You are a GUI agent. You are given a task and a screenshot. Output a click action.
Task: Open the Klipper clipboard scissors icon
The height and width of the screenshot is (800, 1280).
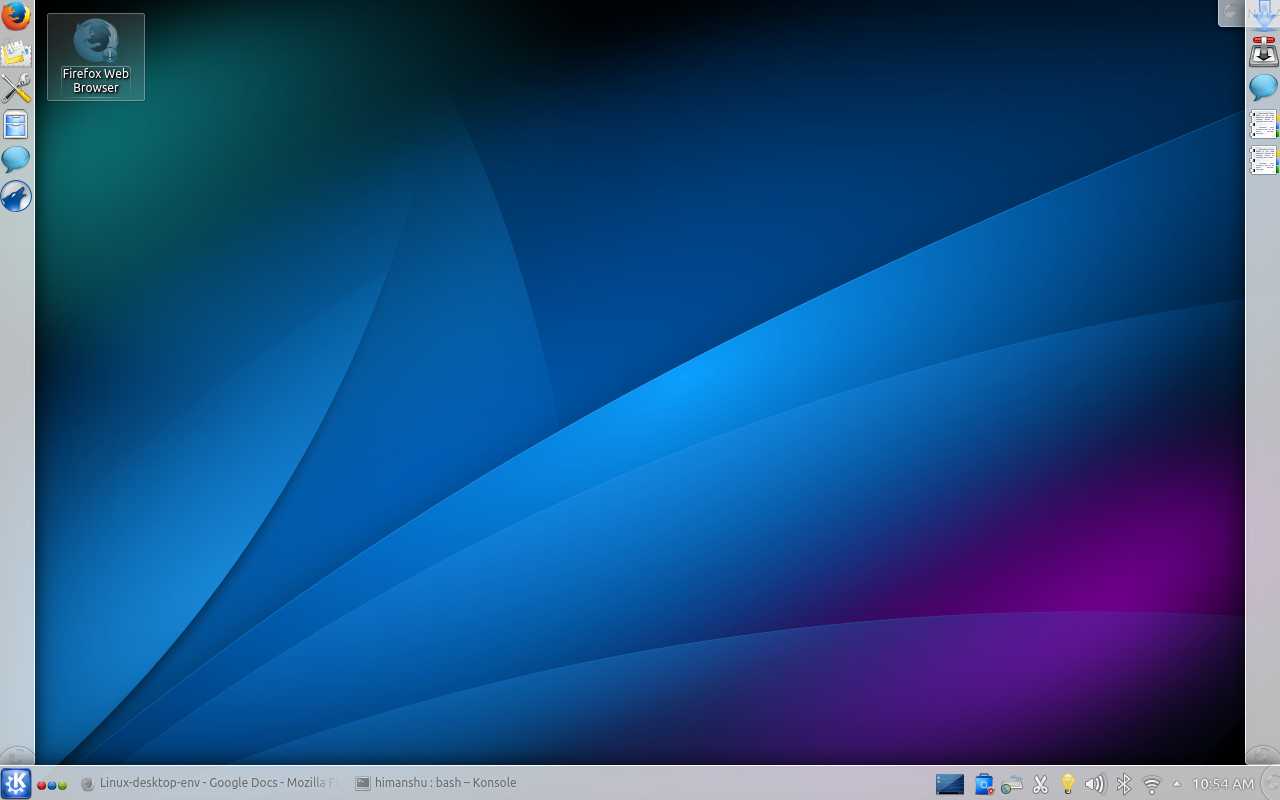tap(1040, 784)
